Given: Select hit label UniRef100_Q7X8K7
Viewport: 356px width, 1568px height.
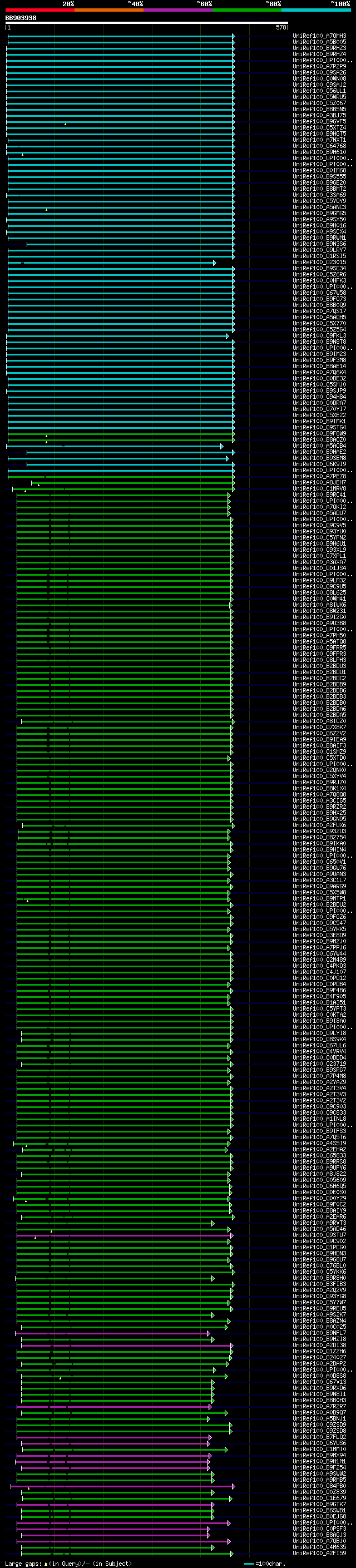Looking at the screenshot, I should (319, 728).
